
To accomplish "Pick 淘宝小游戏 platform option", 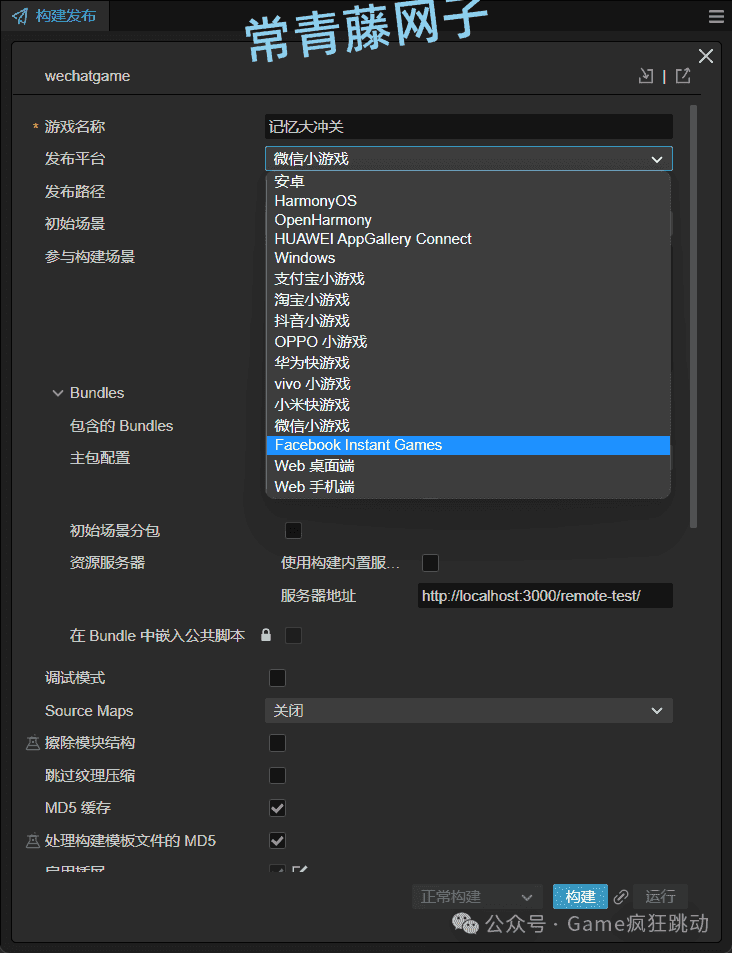I will click(x=468, y=300).
